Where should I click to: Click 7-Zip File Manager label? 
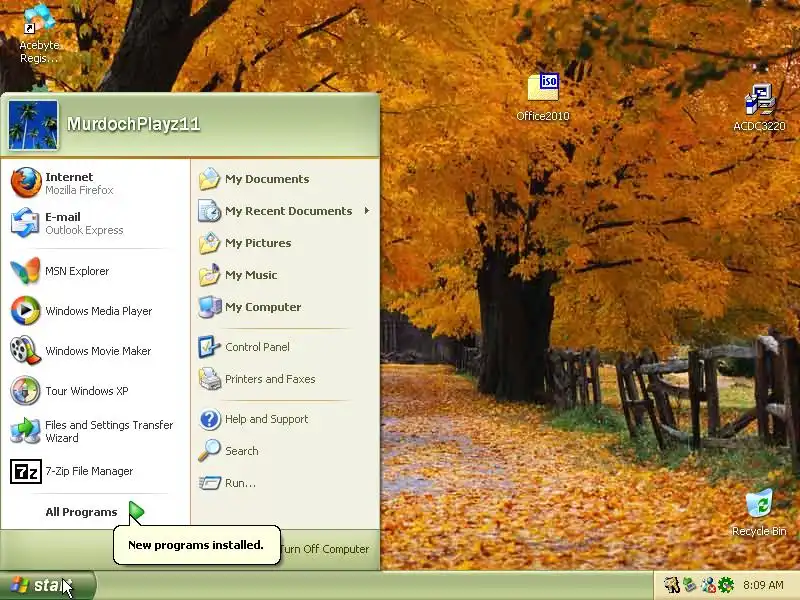pos(89,471)
